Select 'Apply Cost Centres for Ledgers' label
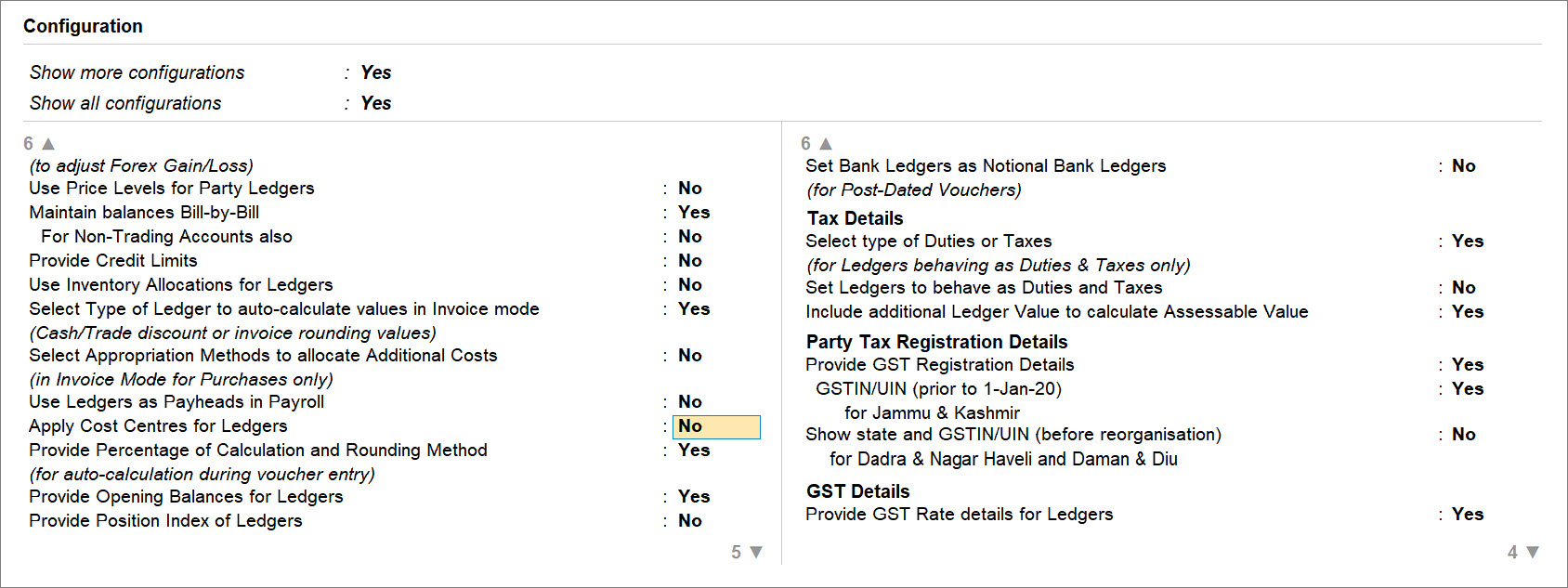 coord(158,426)
